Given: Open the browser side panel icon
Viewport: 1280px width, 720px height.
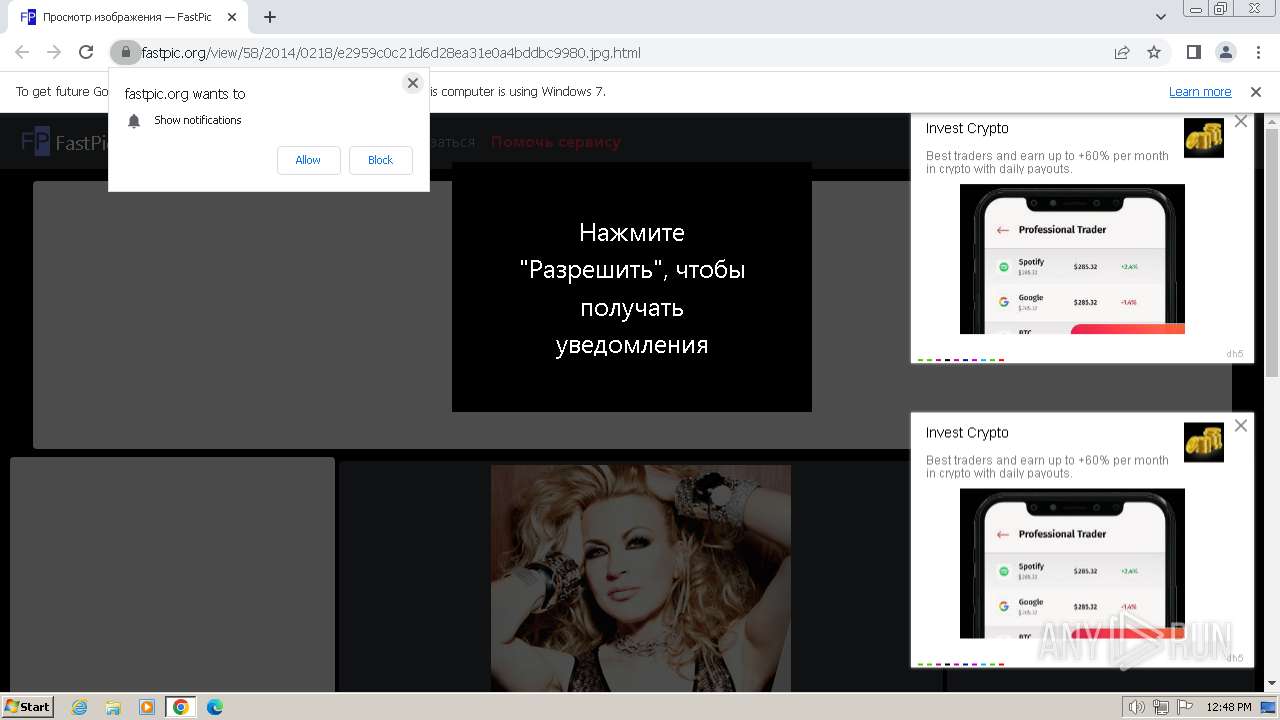Looking at the screenshot, I should (x=1194, y=53).
